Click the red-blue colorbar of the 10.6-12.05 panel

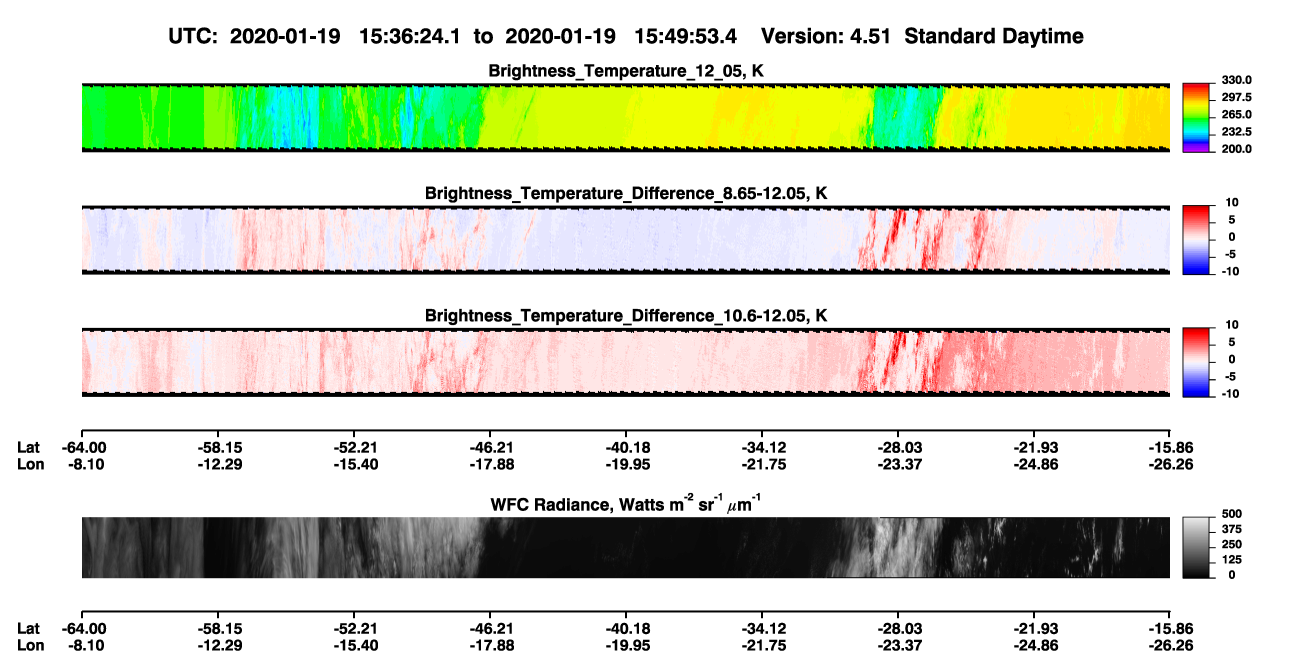coord(1196,362)
